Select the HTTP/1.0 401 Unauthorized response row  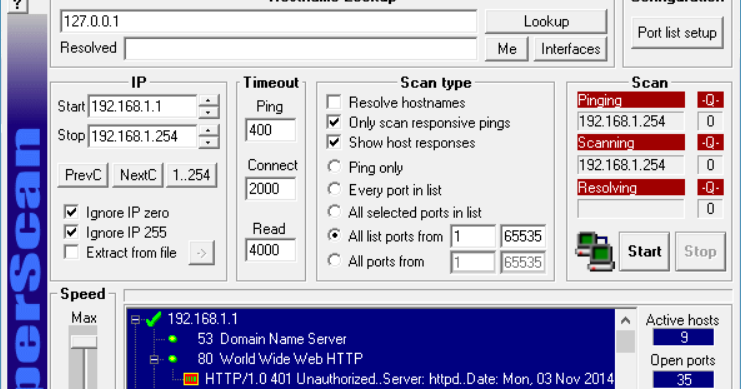409,379
